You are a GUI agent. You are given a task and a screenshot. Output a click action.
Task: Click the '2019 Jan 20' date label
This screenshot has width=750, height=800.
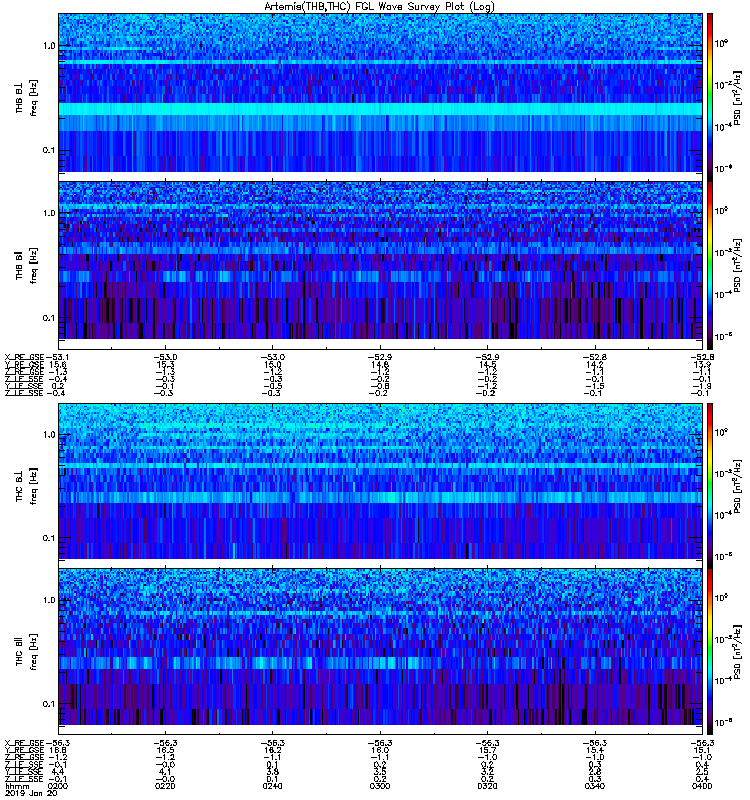30,793
